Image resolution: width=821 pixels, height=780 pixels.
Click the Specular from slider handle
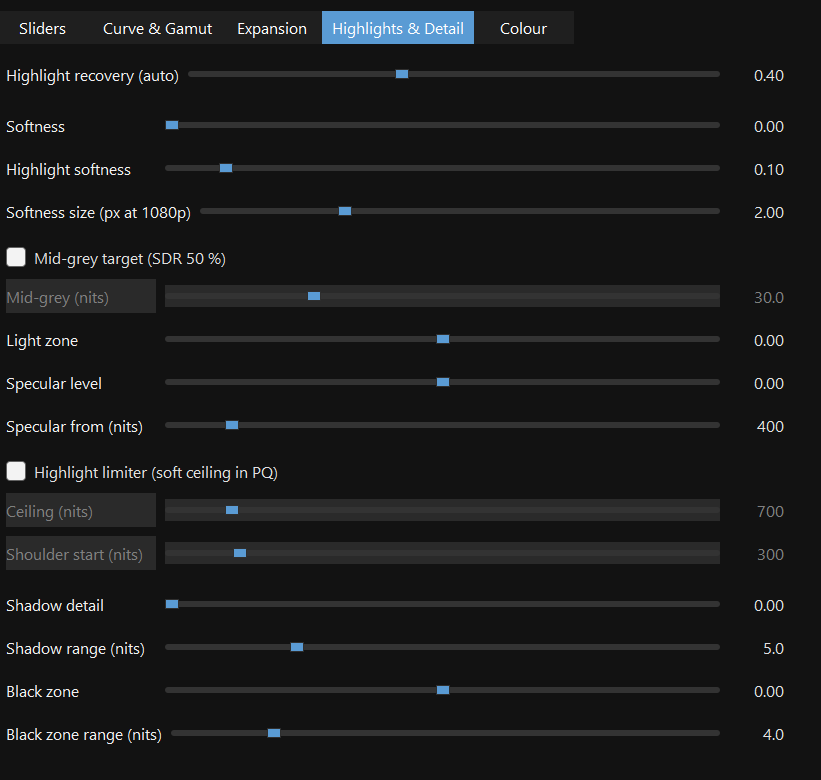click(232, 425)
